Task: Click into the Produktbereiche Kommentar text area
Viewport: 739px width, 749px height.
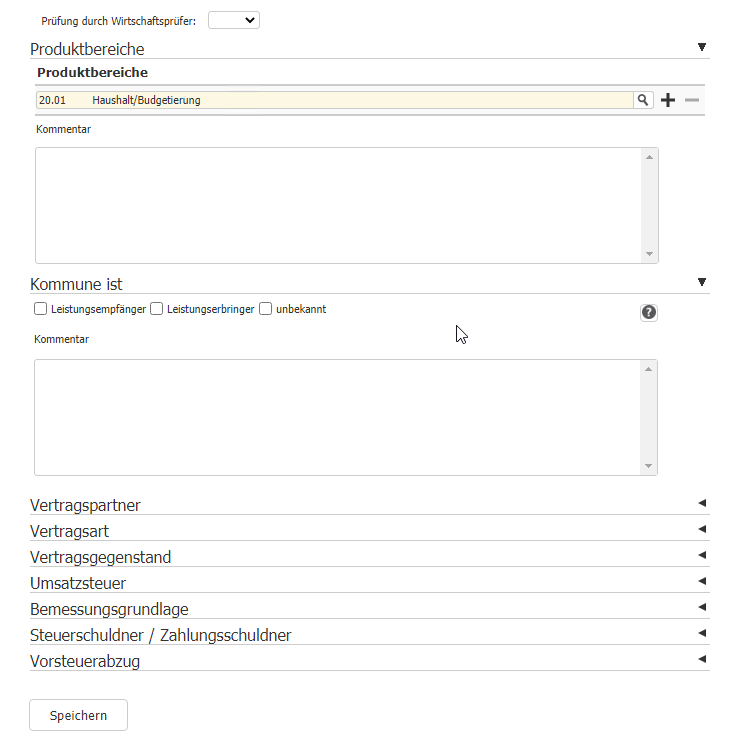Action: point(338,205)
